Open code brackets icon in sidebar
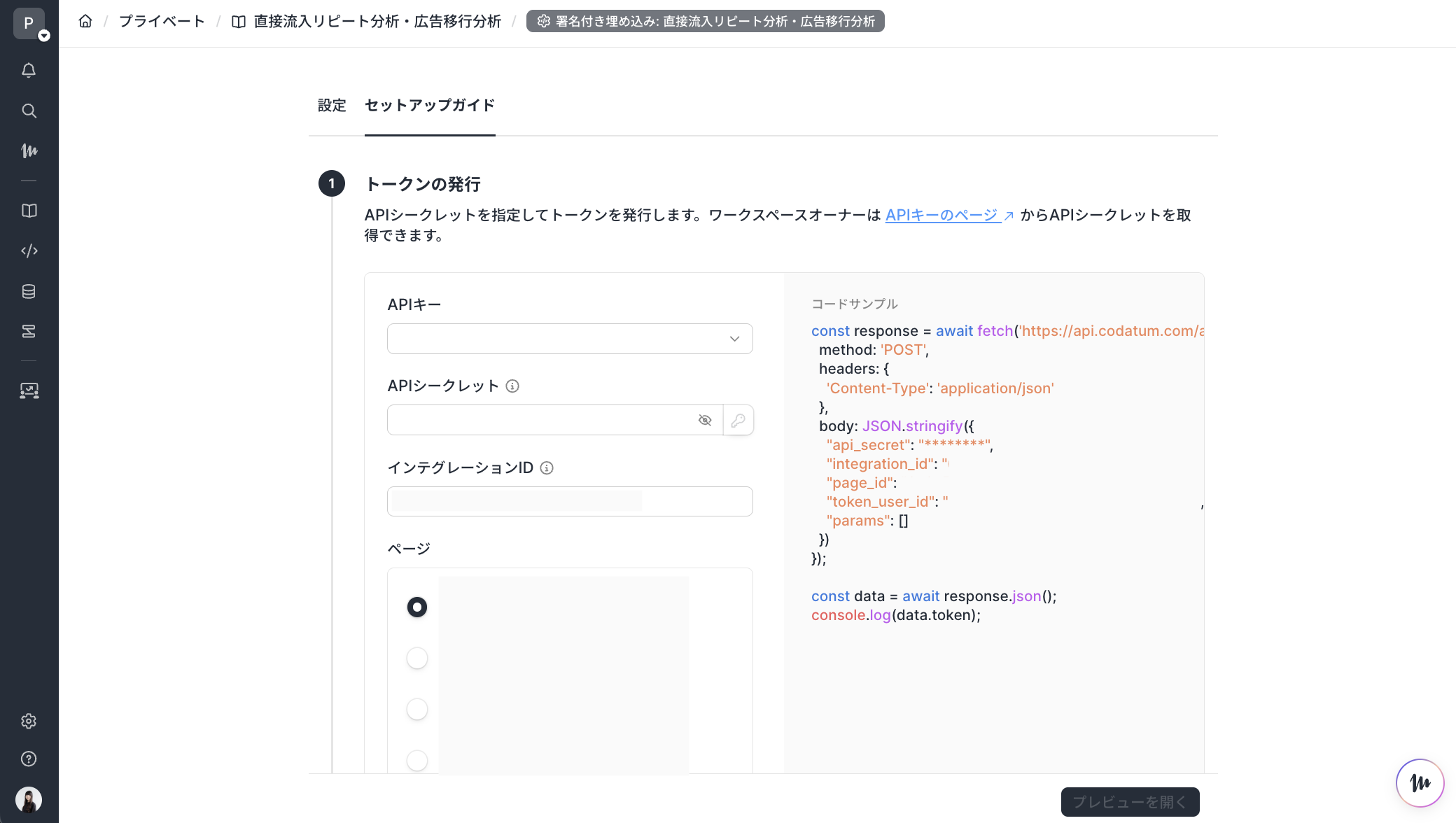The height and width of the screenshot is (823, 1456). 29,251
